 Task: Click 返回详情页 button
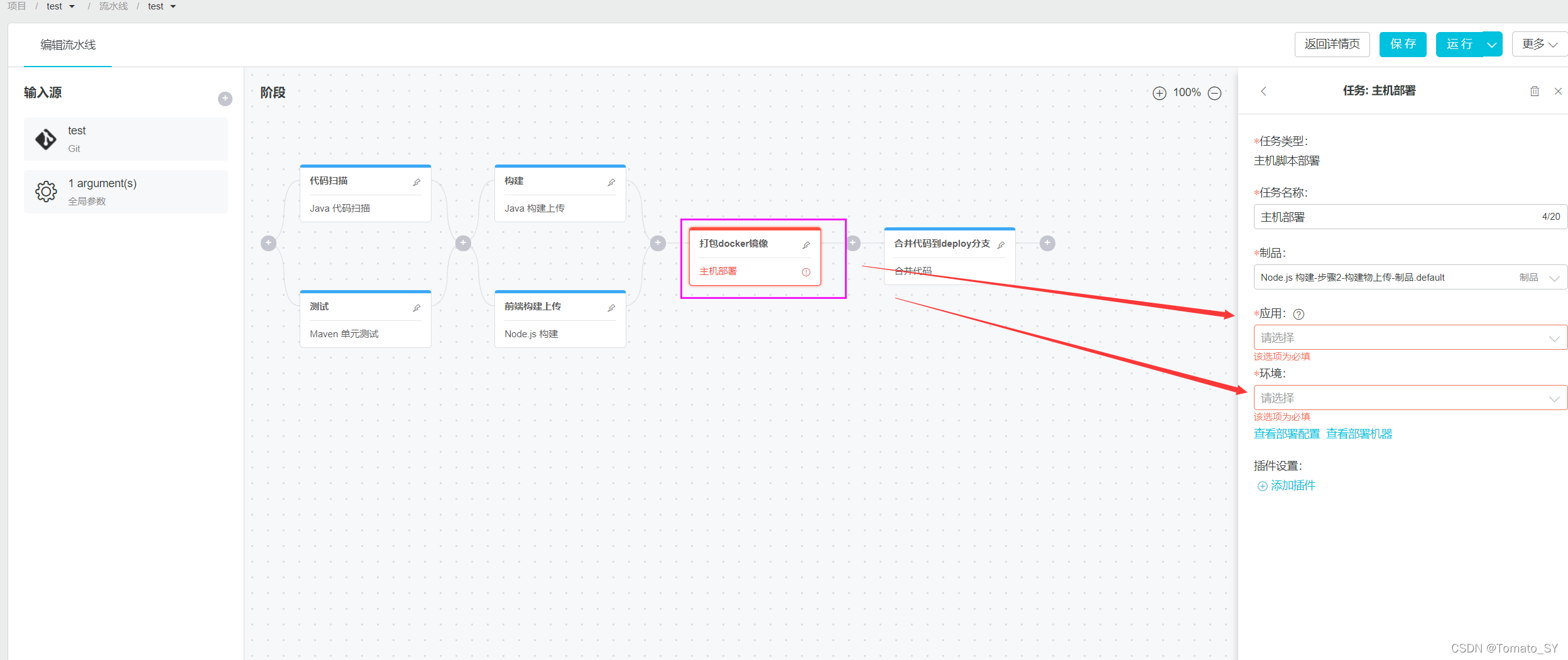tap(1332, 44)
